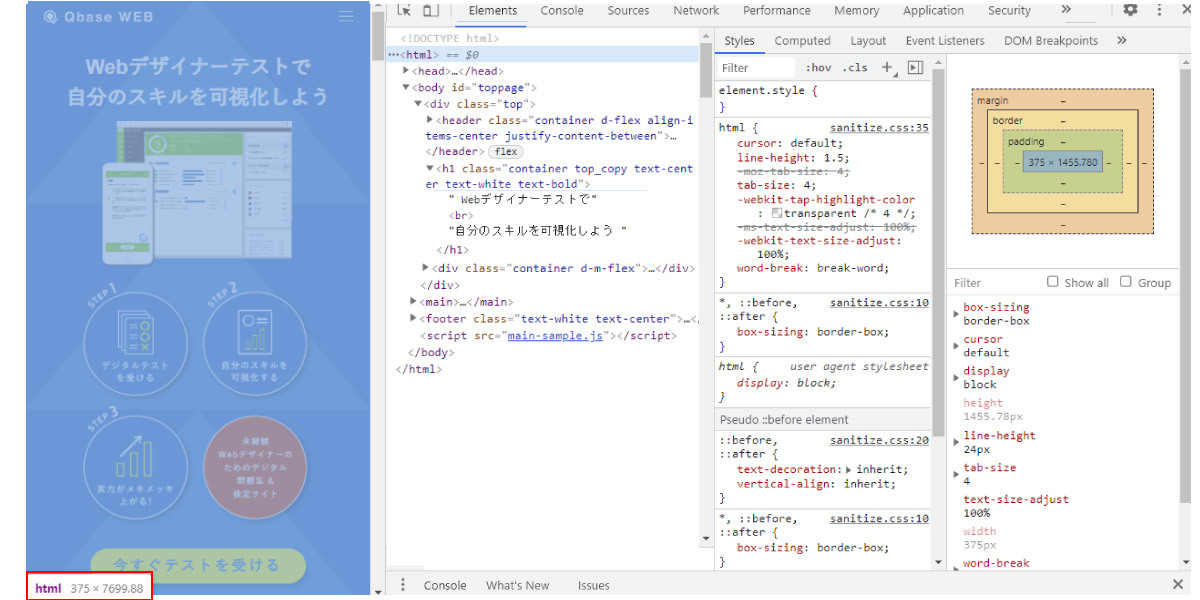Expand the line-height computed property
The image size is (1200, 600).
(957, 442)
